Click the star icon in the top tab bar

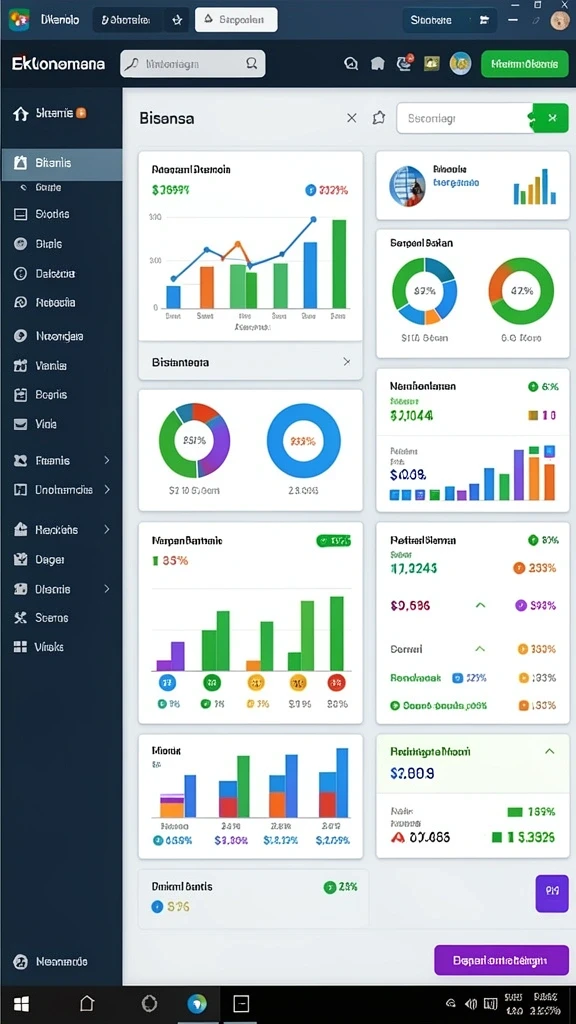point(176,20)
